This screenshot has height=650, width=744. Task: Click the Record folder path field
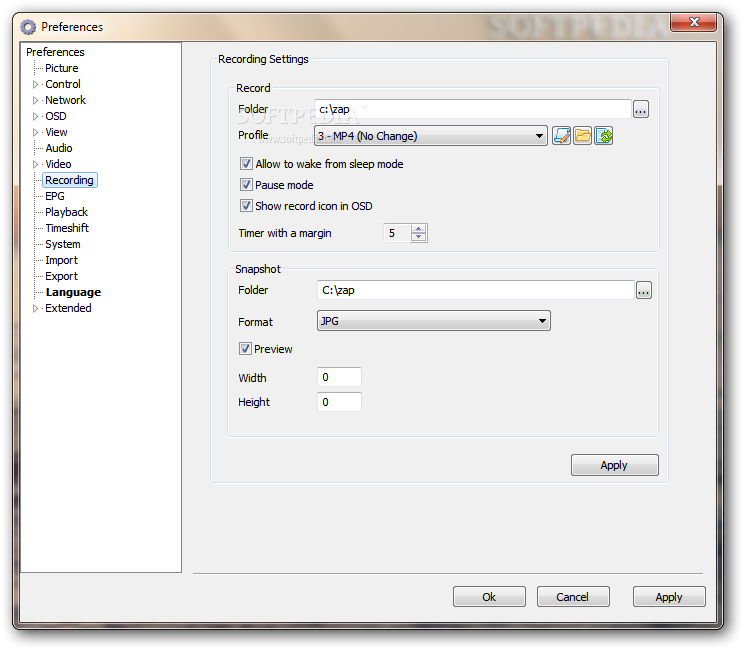click(473, 110)
